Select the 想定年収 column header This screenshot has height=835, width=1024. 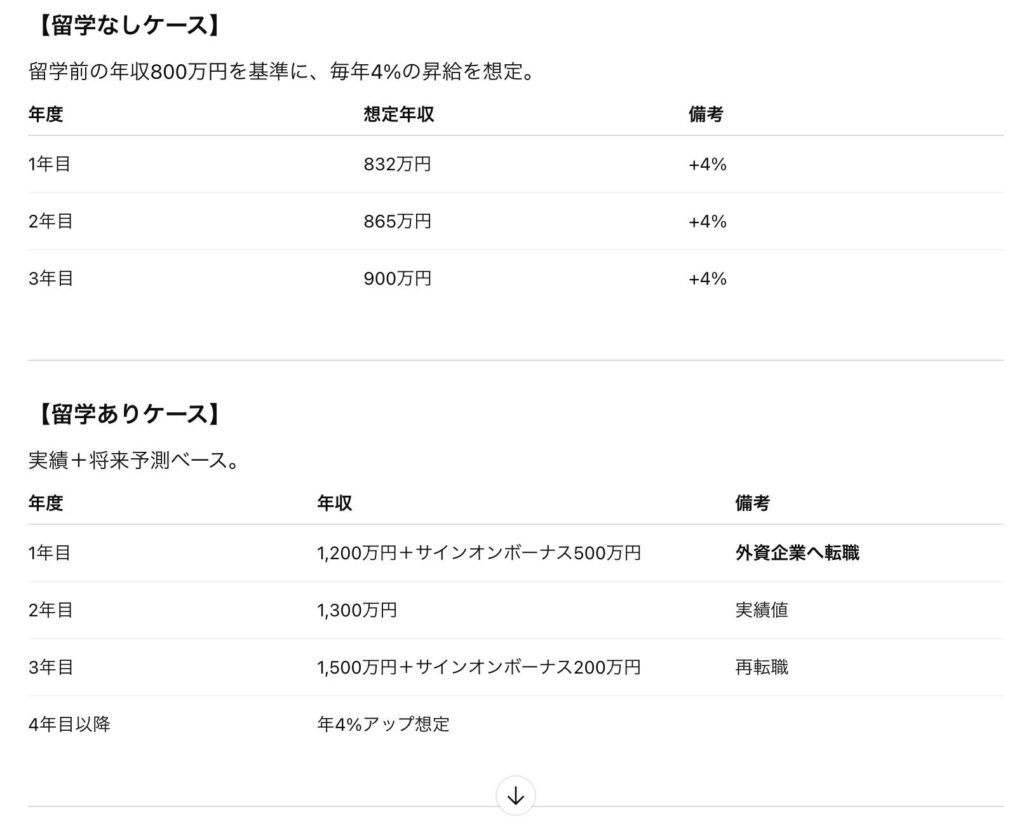point(398,114)
